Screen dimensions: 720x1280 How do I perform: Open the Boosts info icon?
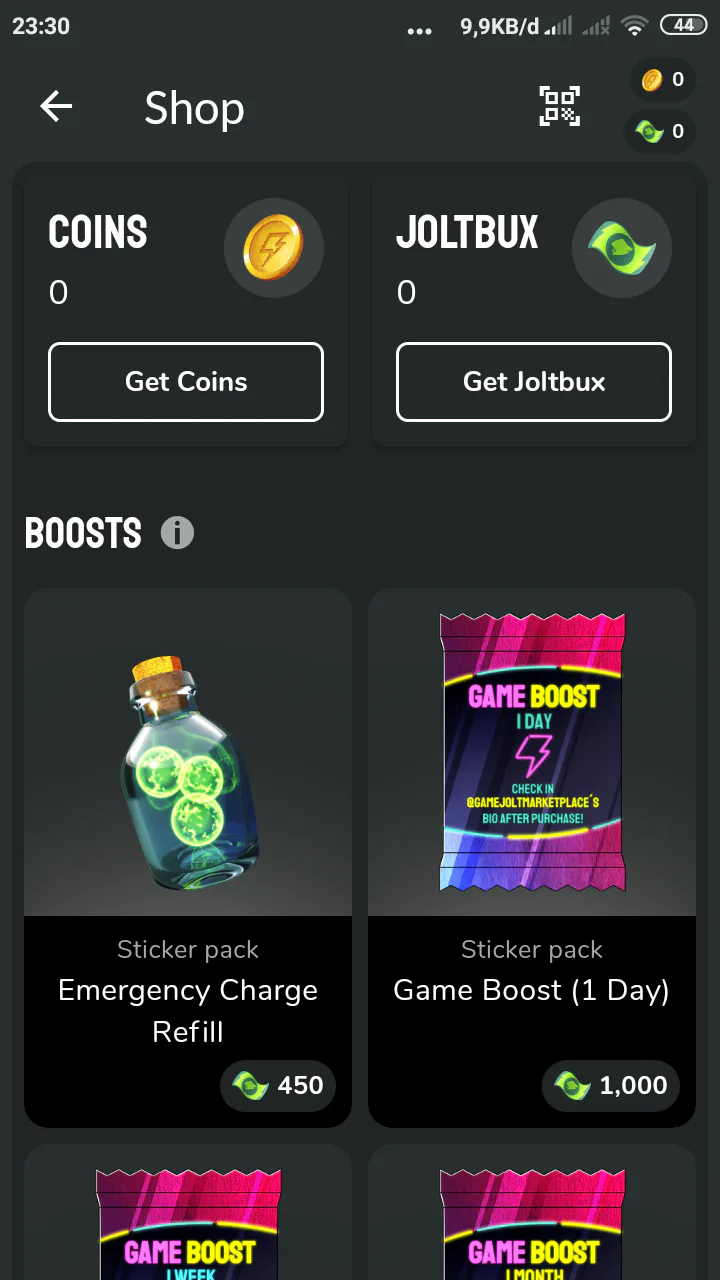(x=177, y=533)
